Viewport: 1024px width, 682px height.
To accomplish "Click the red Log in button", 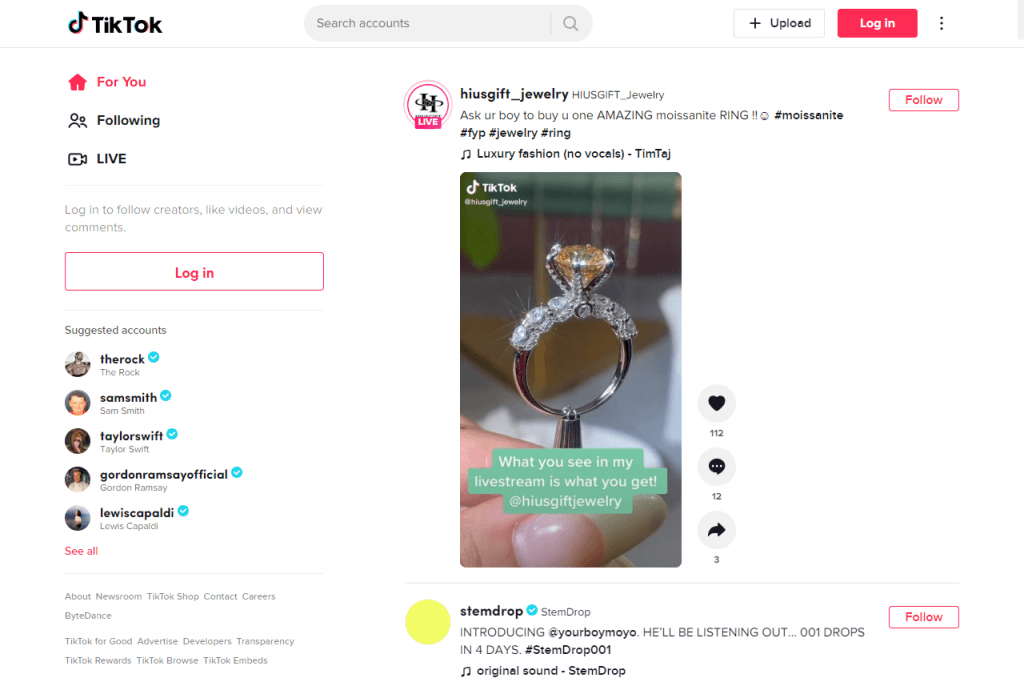I will click(877, 22).
